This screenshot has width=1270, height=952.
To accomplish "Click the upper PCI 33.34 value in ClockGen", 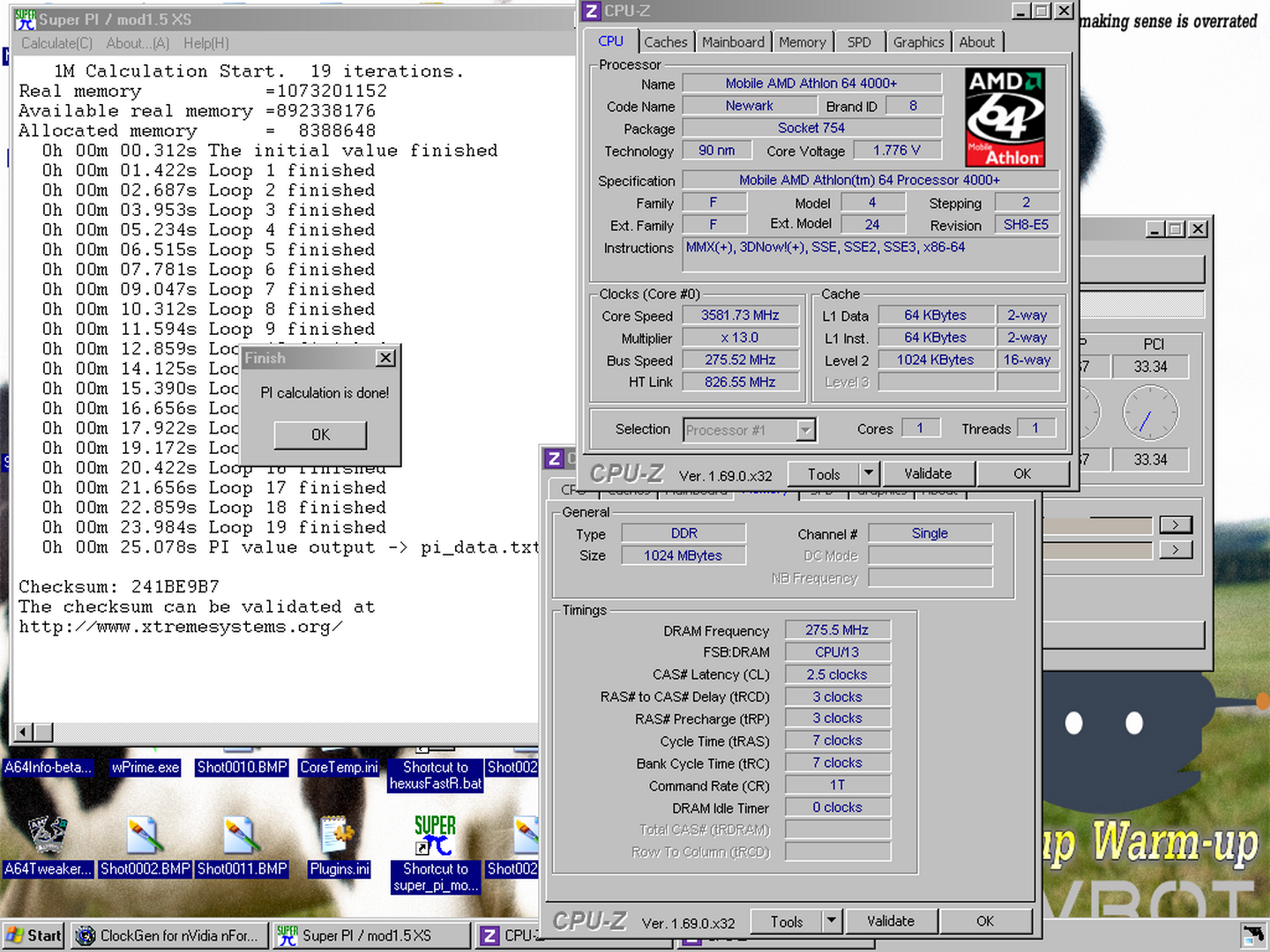I will 1150,367.
